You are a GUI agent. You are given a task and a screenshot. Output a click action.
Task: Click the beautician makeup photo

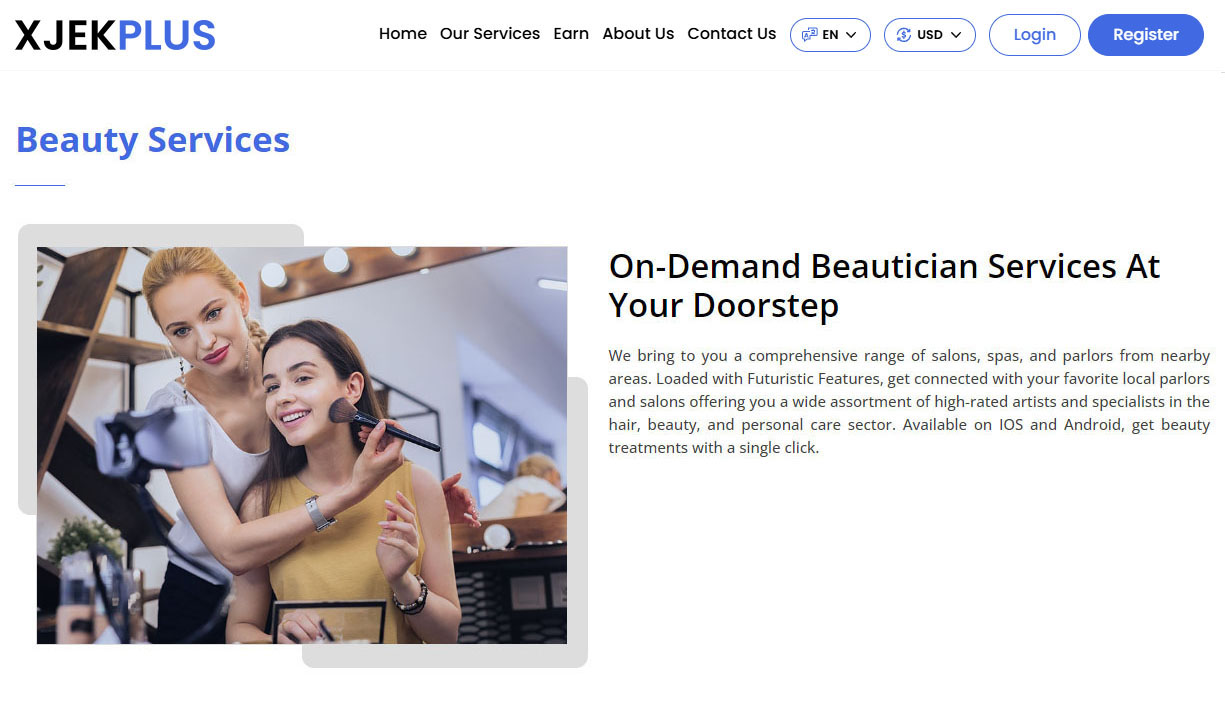tap(302, 444)
